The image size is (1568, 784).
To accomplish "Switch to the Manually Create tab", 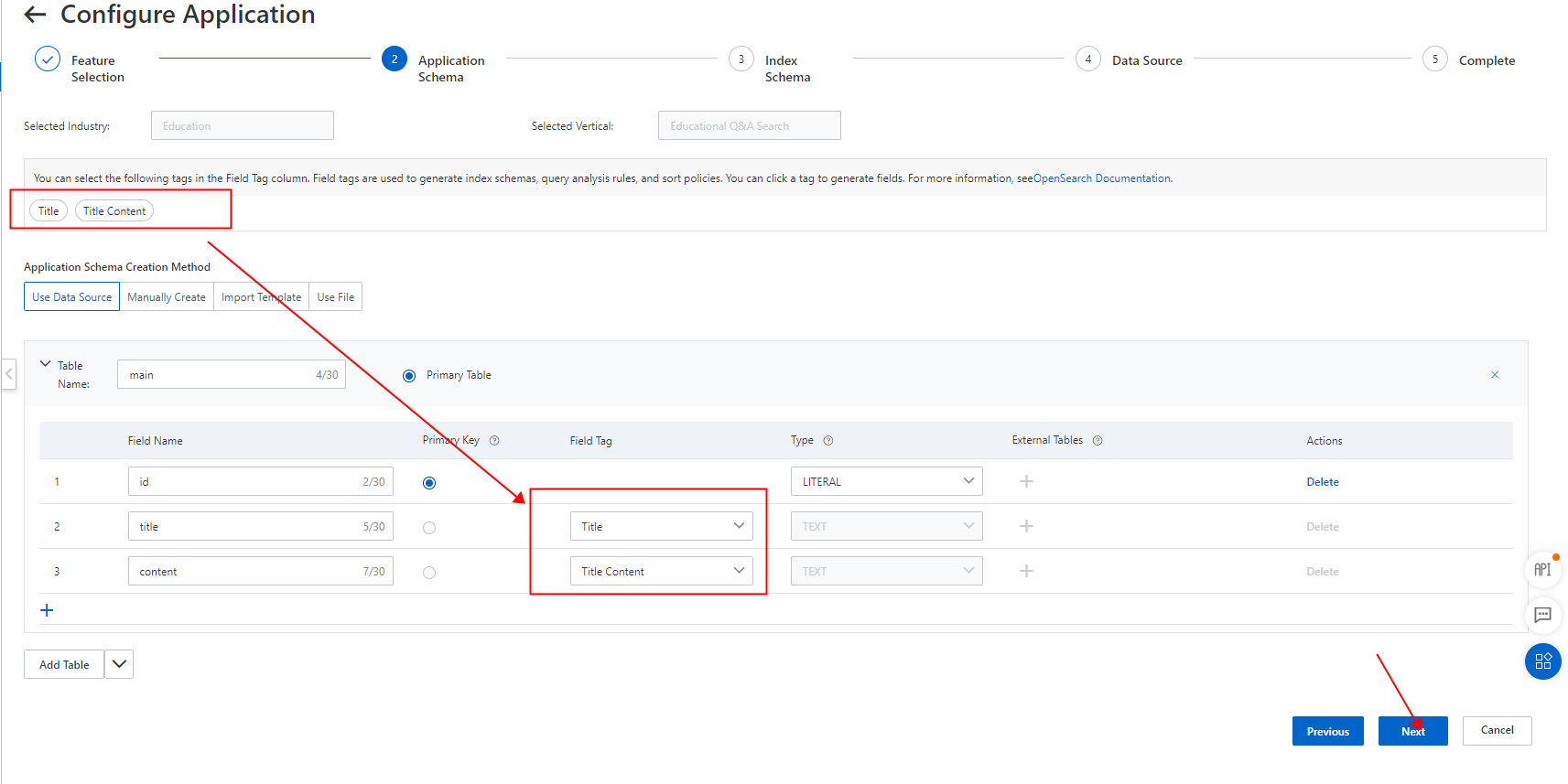I will point(167,296).
